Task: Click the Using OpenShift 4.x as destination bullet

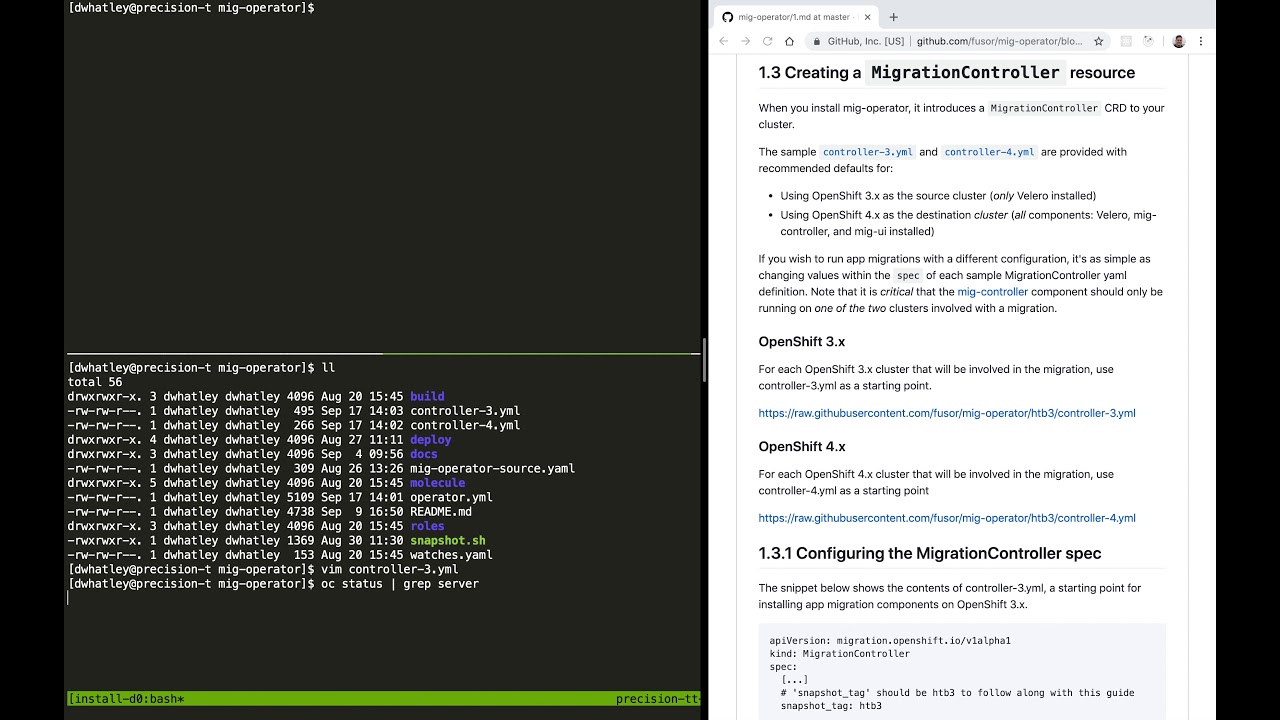Action: point(968,223)
